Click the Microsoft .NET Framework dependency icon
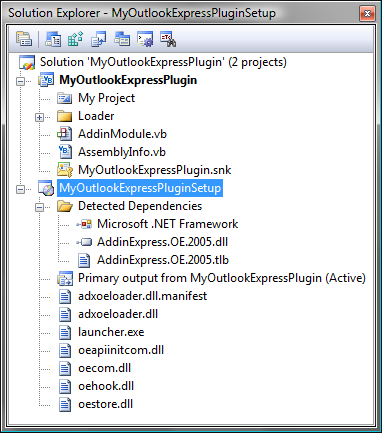Screen dimensions: 382x433 (x=84, y=224)
